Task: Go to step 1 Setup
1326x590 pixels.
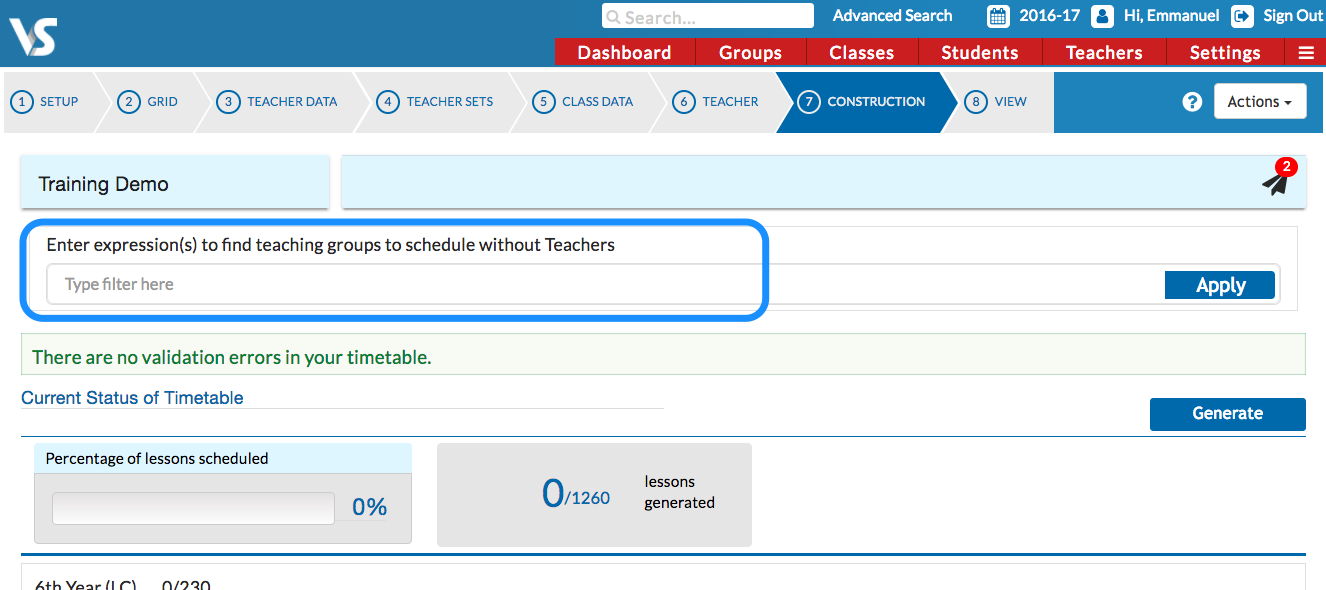Action: point(46,102)
